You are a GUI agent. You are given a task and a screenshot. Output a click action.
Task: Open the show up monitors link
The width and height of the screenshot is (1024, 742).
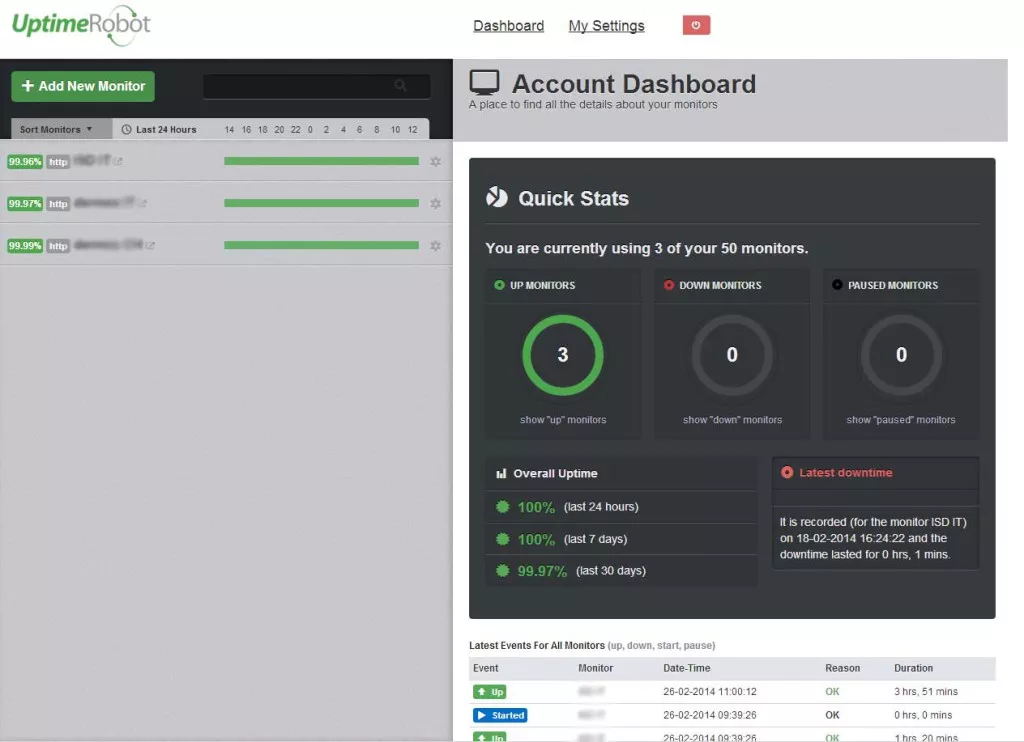point(562,419)
